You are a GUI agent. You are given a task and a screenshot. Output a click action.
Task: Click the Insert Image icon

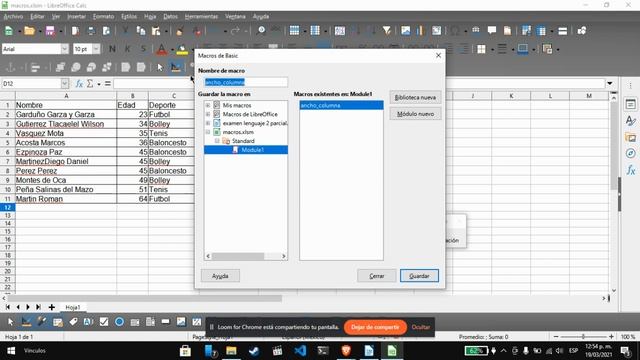pyautogui.click(x=405, y=31)
